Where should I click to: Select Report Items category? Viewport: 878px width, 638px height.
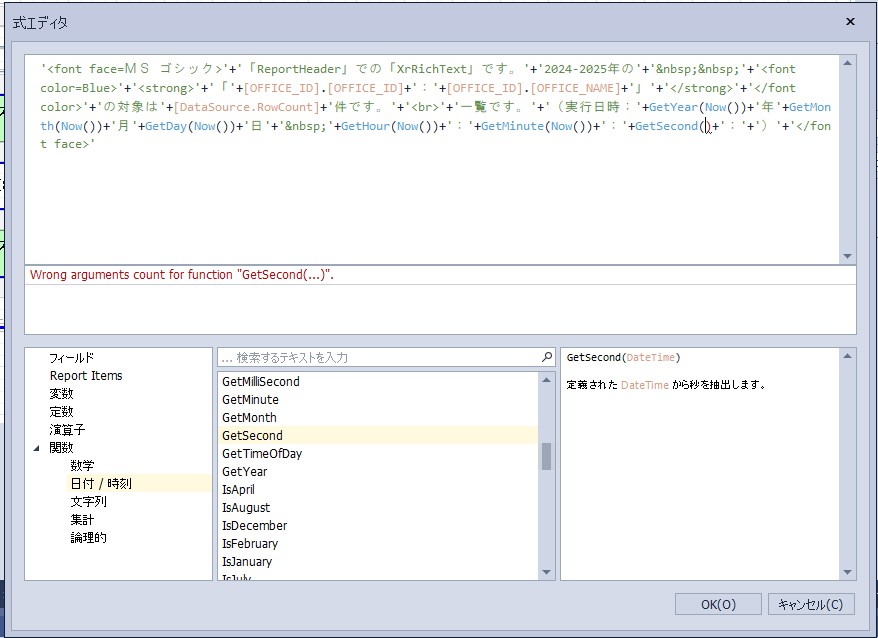86,375
